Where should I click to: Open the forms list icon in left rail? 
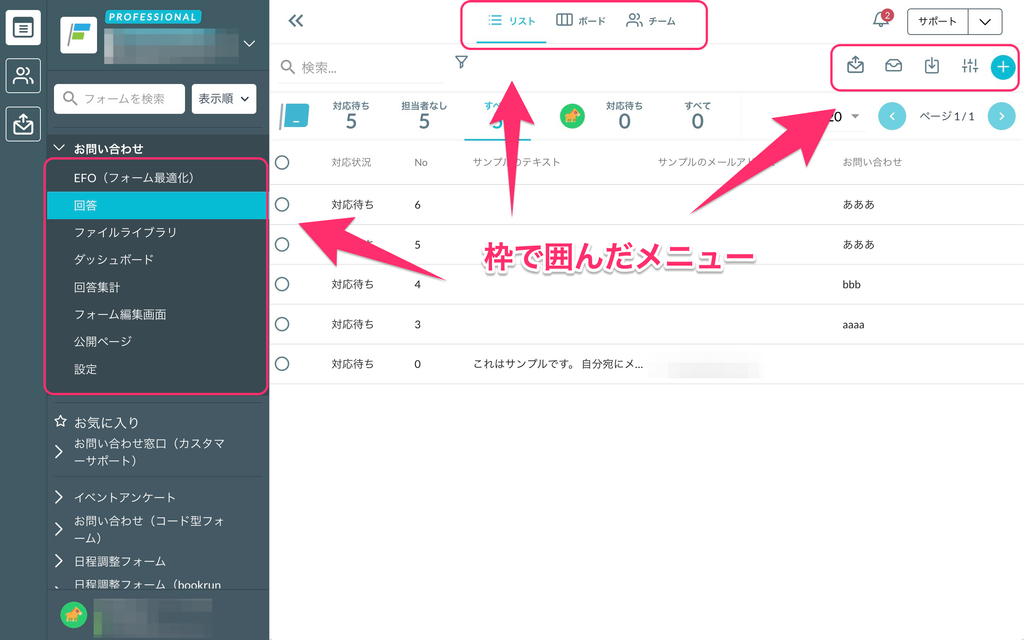(x=23, y=28)
